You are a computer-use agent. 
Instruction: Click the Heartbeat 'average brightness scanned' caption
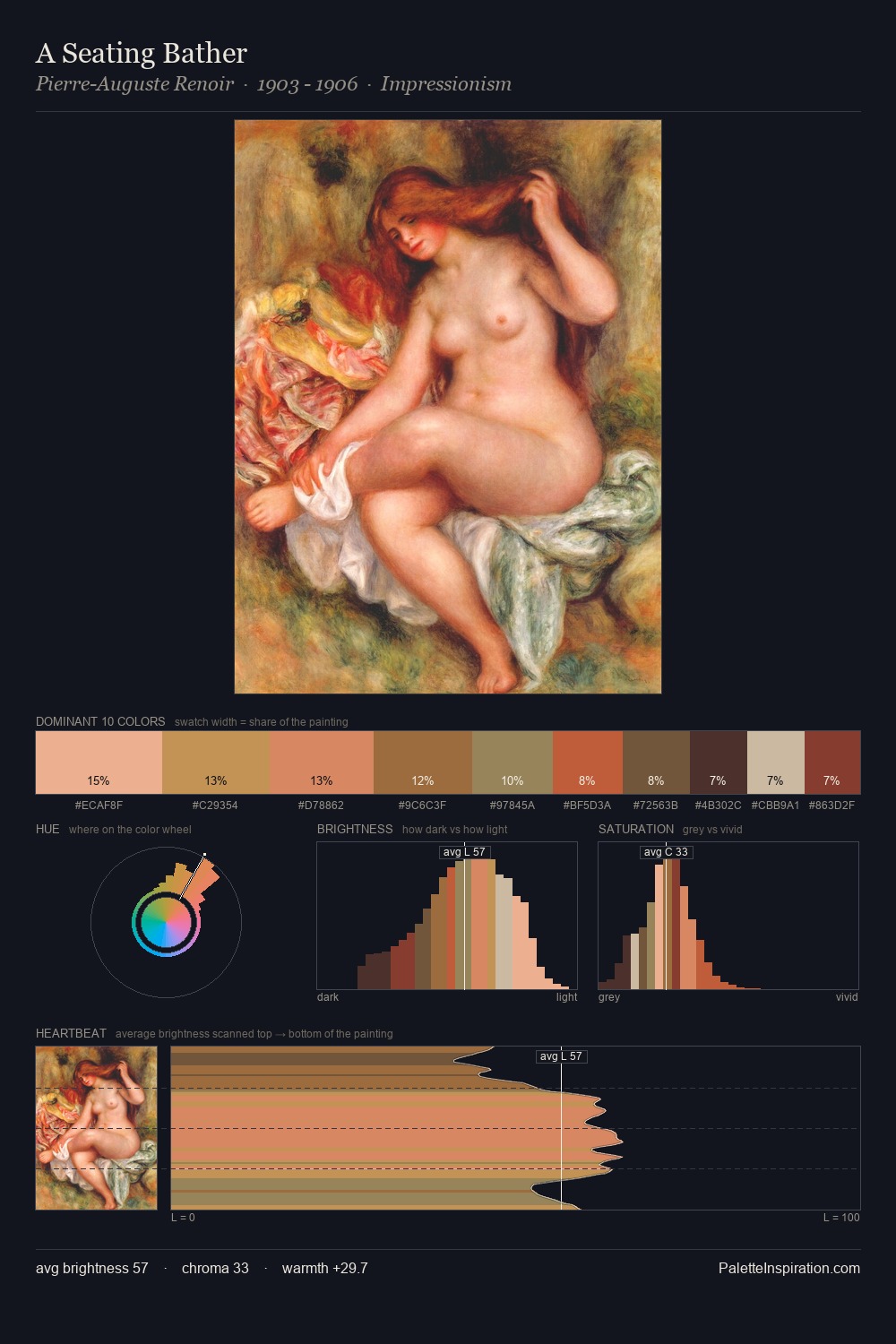pos(254,1033)
